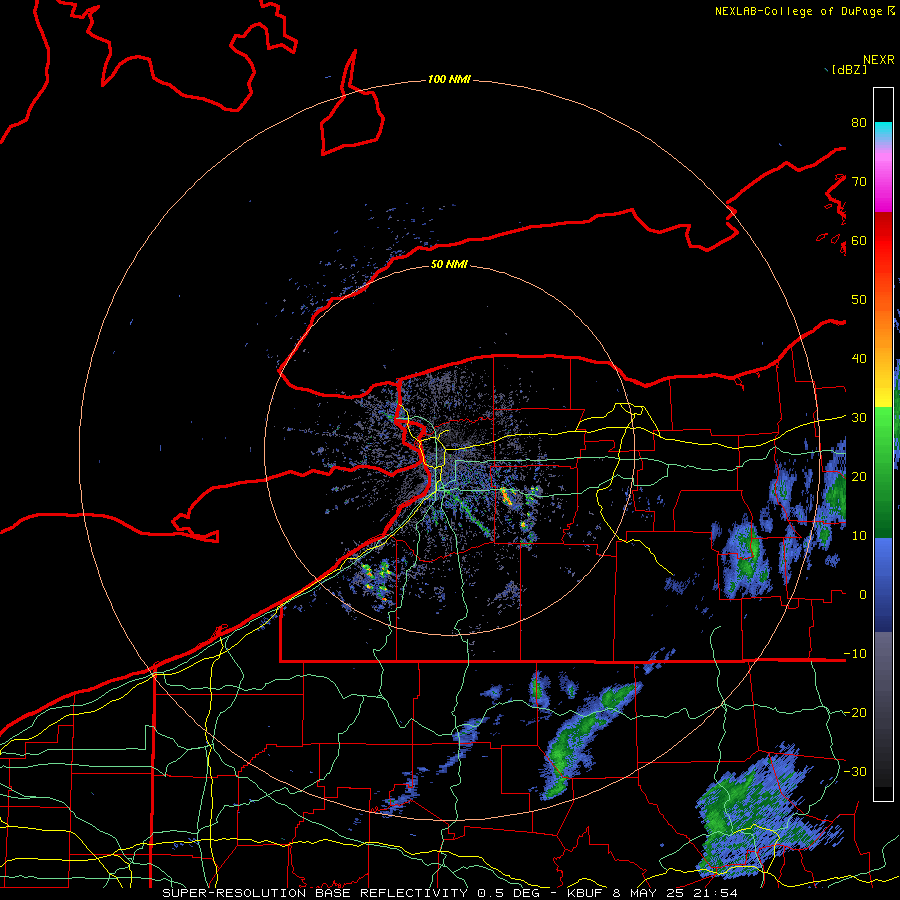Click the 40 dBZ scale value
The width and height of the screenshot is (900, 900).
pos(859,359)
